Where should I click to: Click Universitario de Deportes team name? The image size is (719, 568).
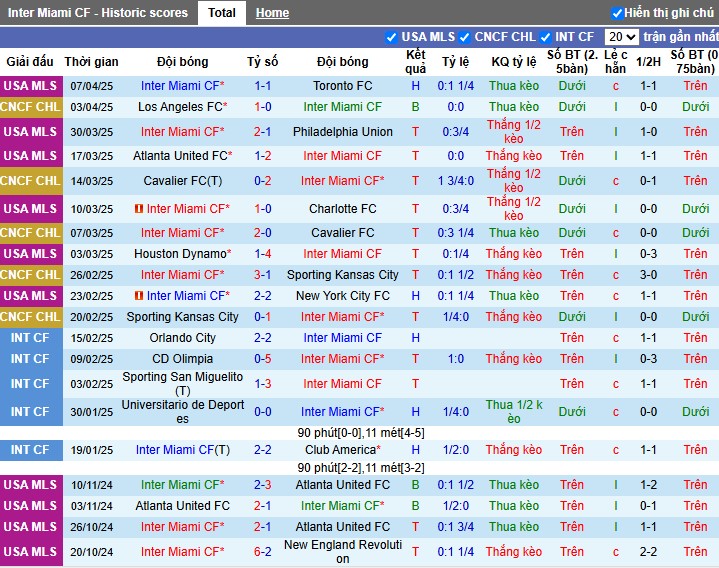pos(183,412)
